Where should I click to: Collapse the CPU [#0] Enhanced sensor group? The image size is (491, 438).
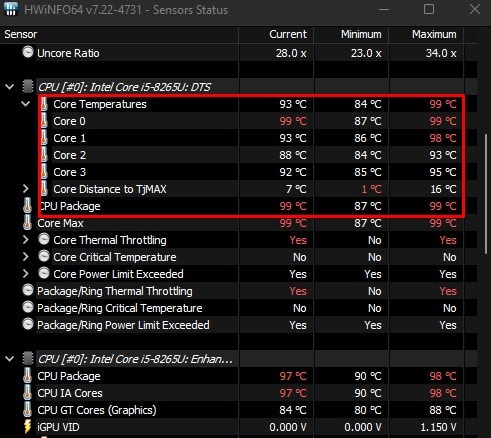10,359
